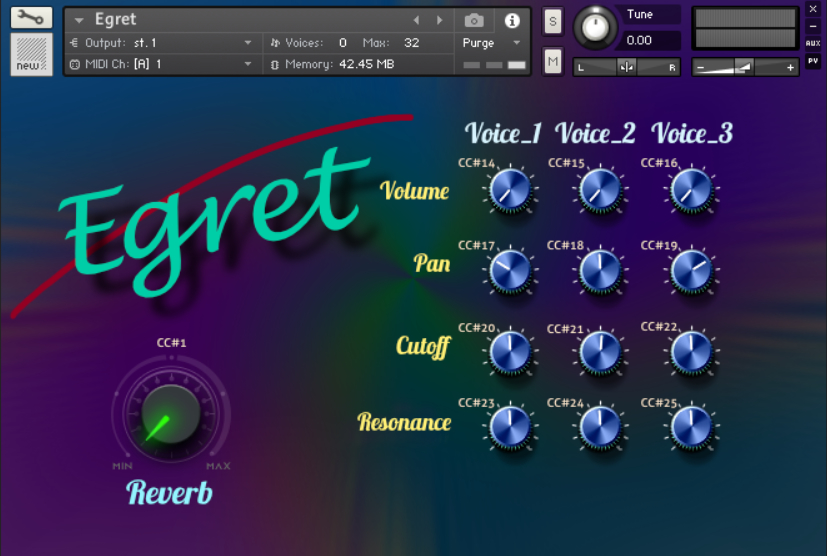
Task: Click the Voice_3 Pan knob CC#19
Action: click(691, 271)
